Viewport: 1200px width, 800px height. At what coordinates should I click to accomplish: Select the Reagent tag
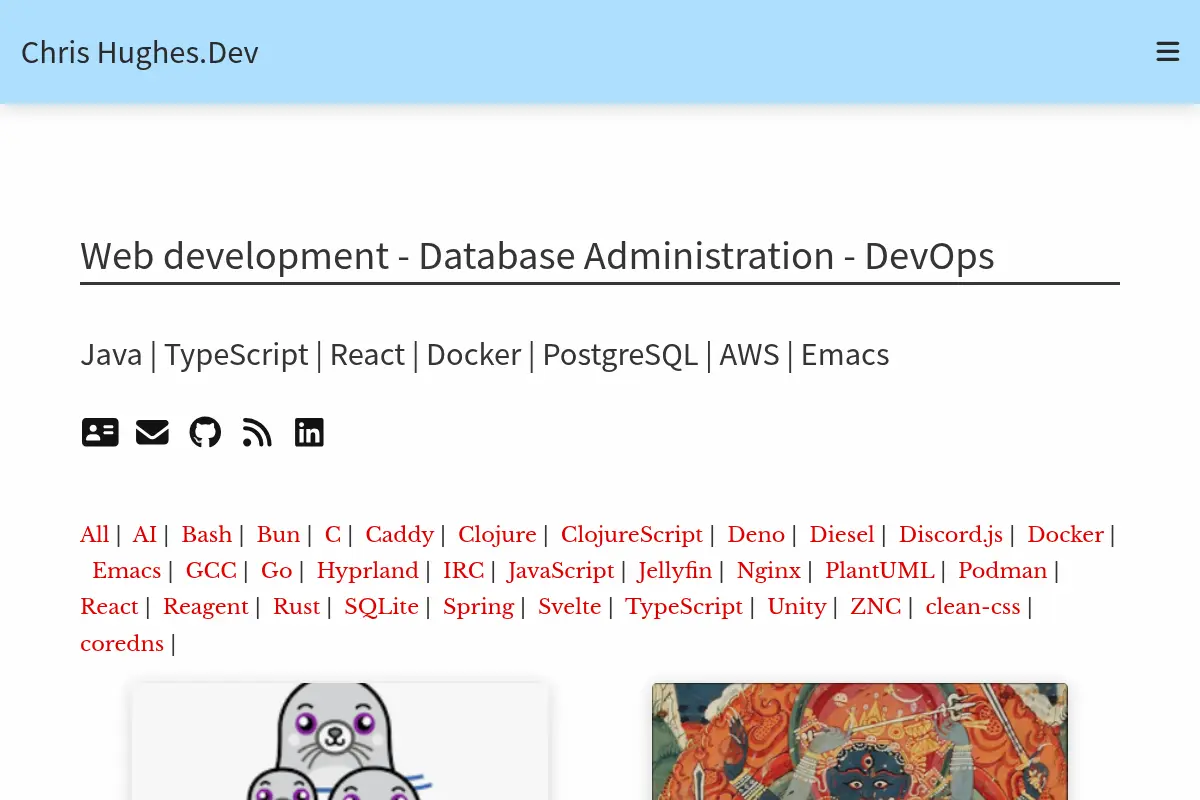pyautogui.click(x=205, y=606)
